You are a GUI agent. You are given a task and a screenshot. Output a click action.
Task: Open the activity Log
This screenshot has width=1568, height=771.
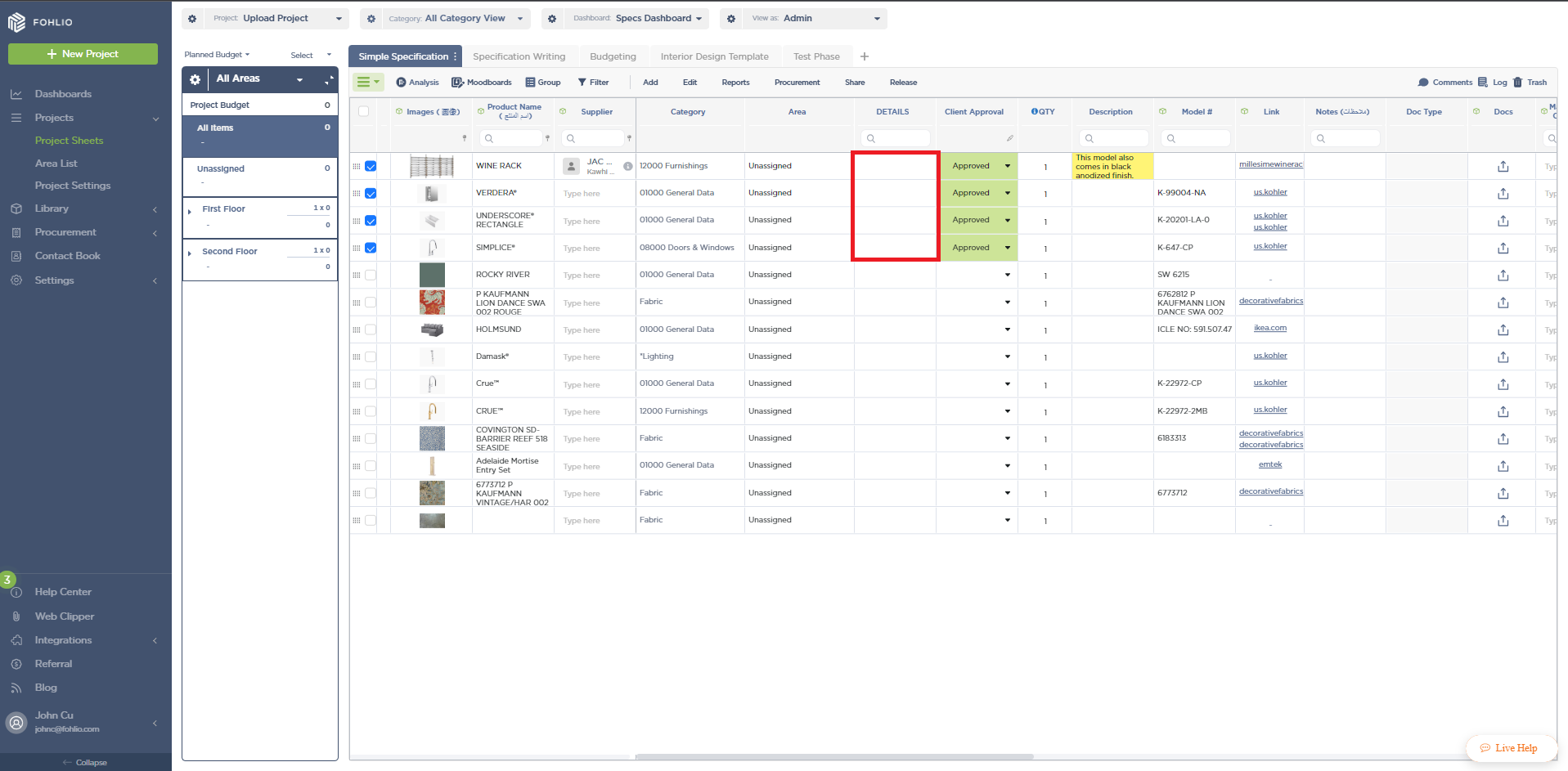pos(1493,83)
